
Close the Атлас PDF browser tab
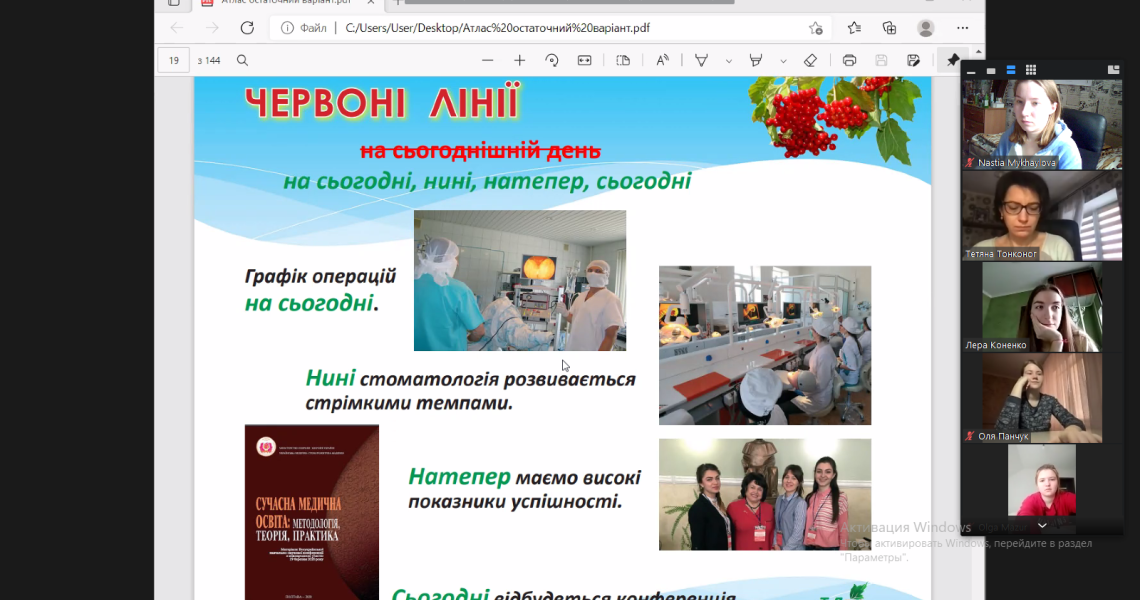coord(371,3)
